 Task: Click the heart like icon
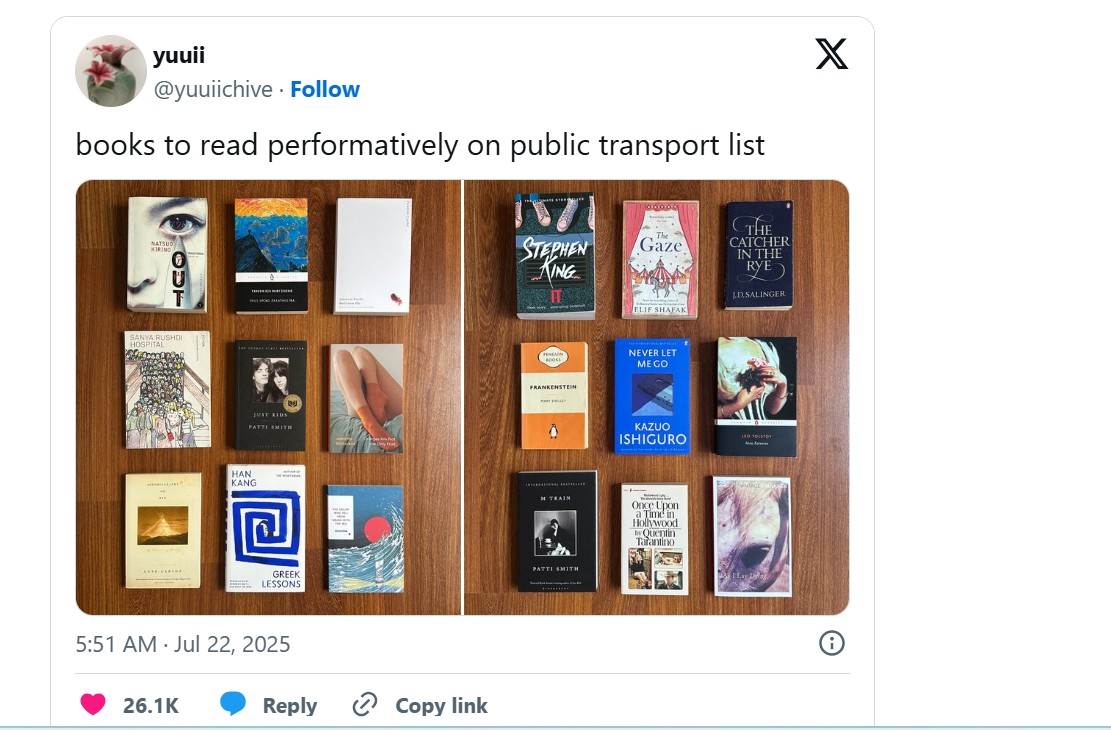[x=93, y=705]
